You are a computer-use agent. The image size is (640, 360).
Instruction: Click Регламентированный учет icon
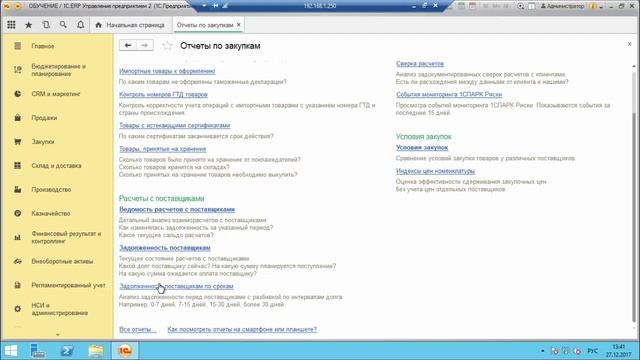(x=18, y=285)
